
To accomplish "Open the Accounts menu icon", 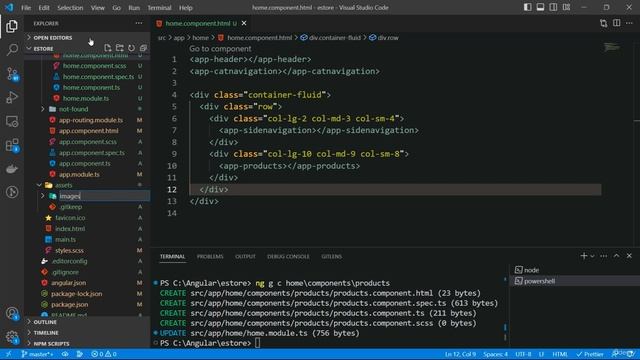I will tap(12, 313).
